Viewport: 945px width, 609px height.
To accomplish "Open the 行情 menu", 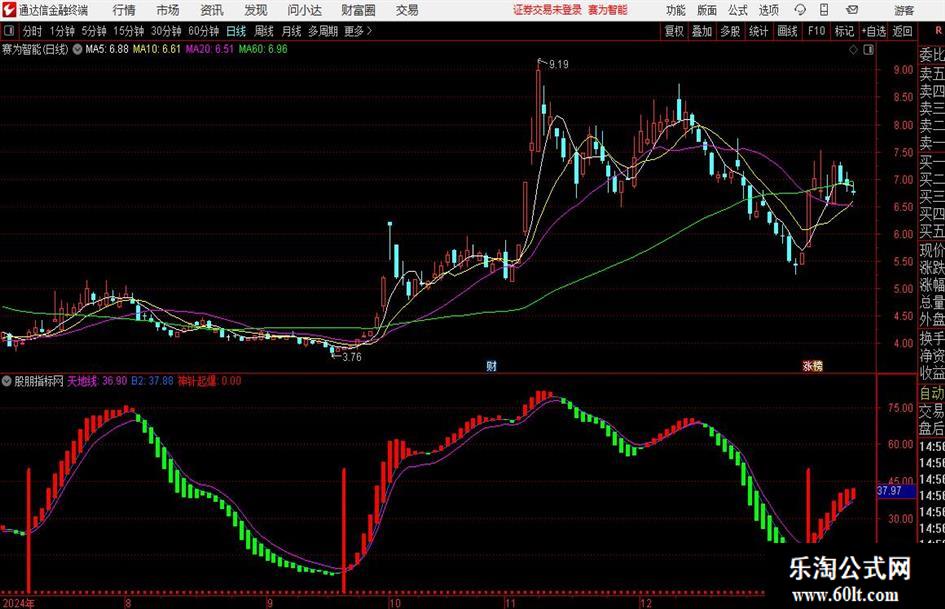I will (x=124, y=10).
